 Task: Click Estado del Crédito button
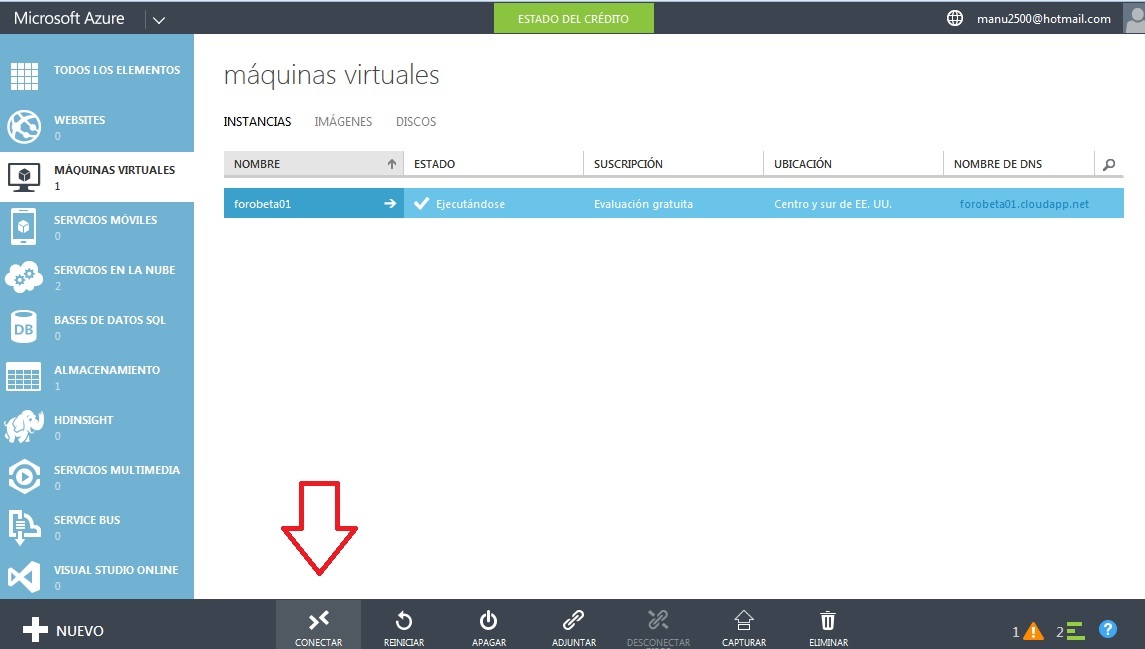click(573, 18)
